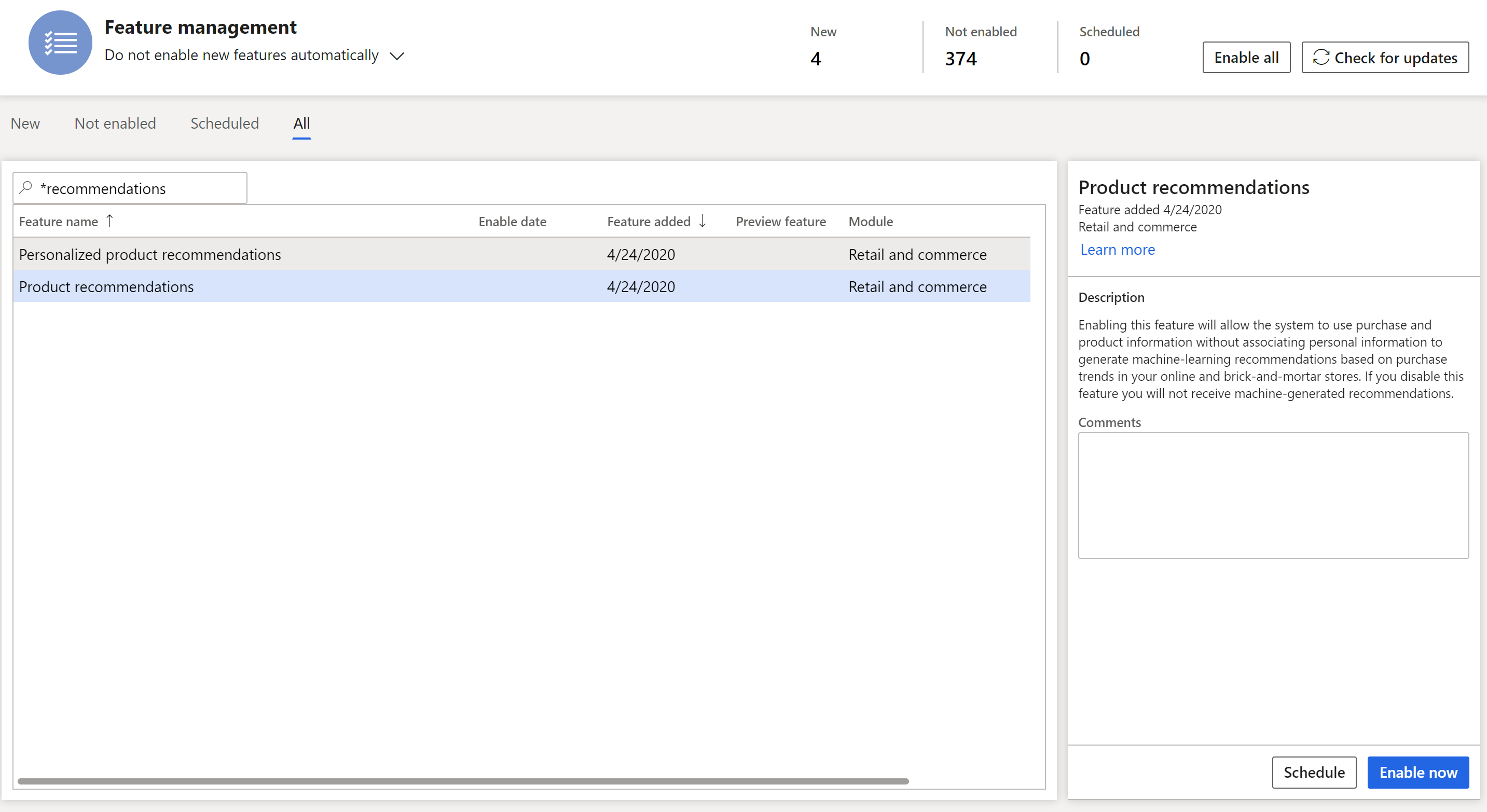This screenshot has height=812, width=1487.
Task: Click the Learn more hyperlink
Action: (1116, 249)
